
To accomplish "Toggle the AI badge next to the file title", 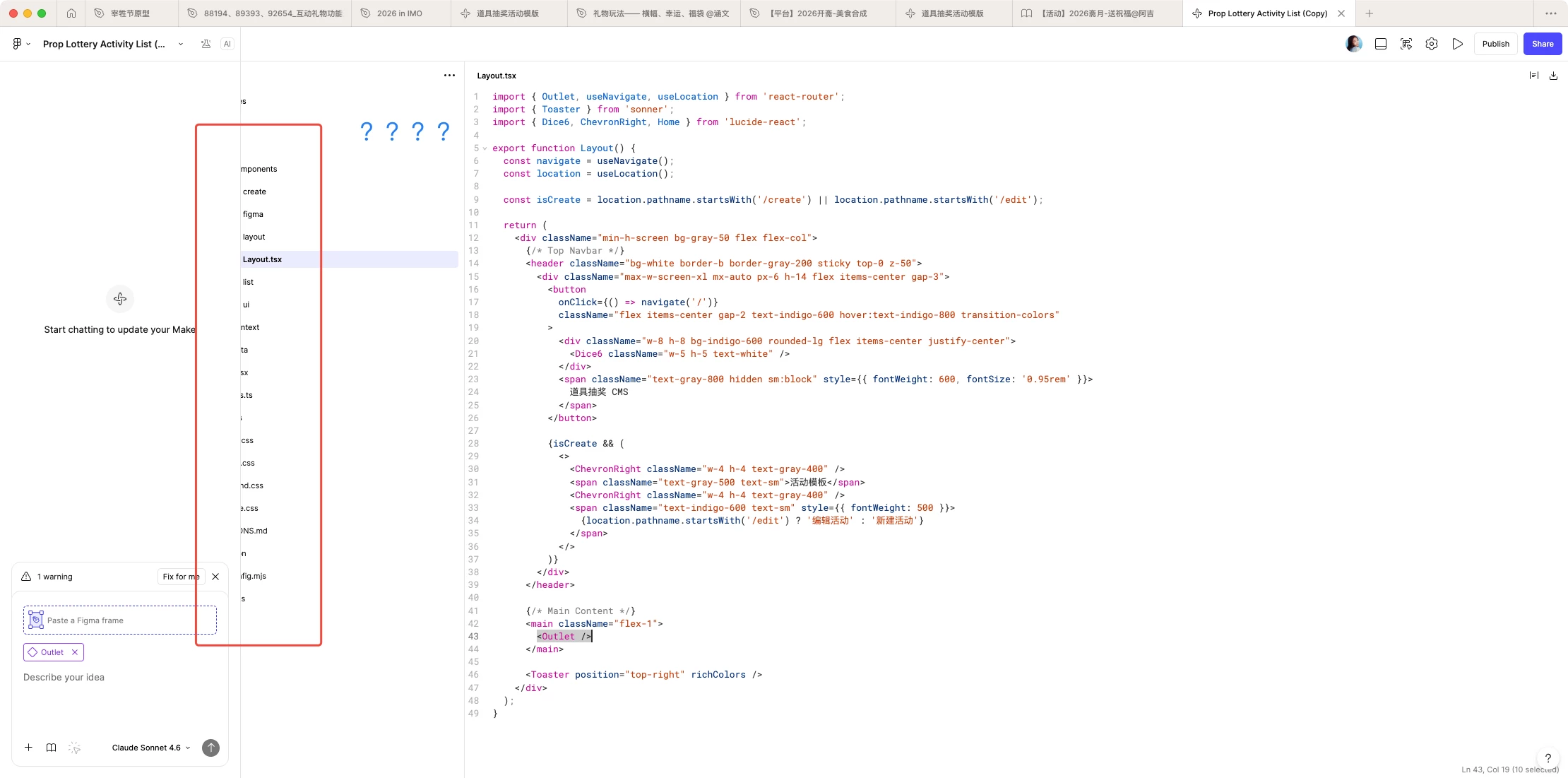I will coord(227,44).
